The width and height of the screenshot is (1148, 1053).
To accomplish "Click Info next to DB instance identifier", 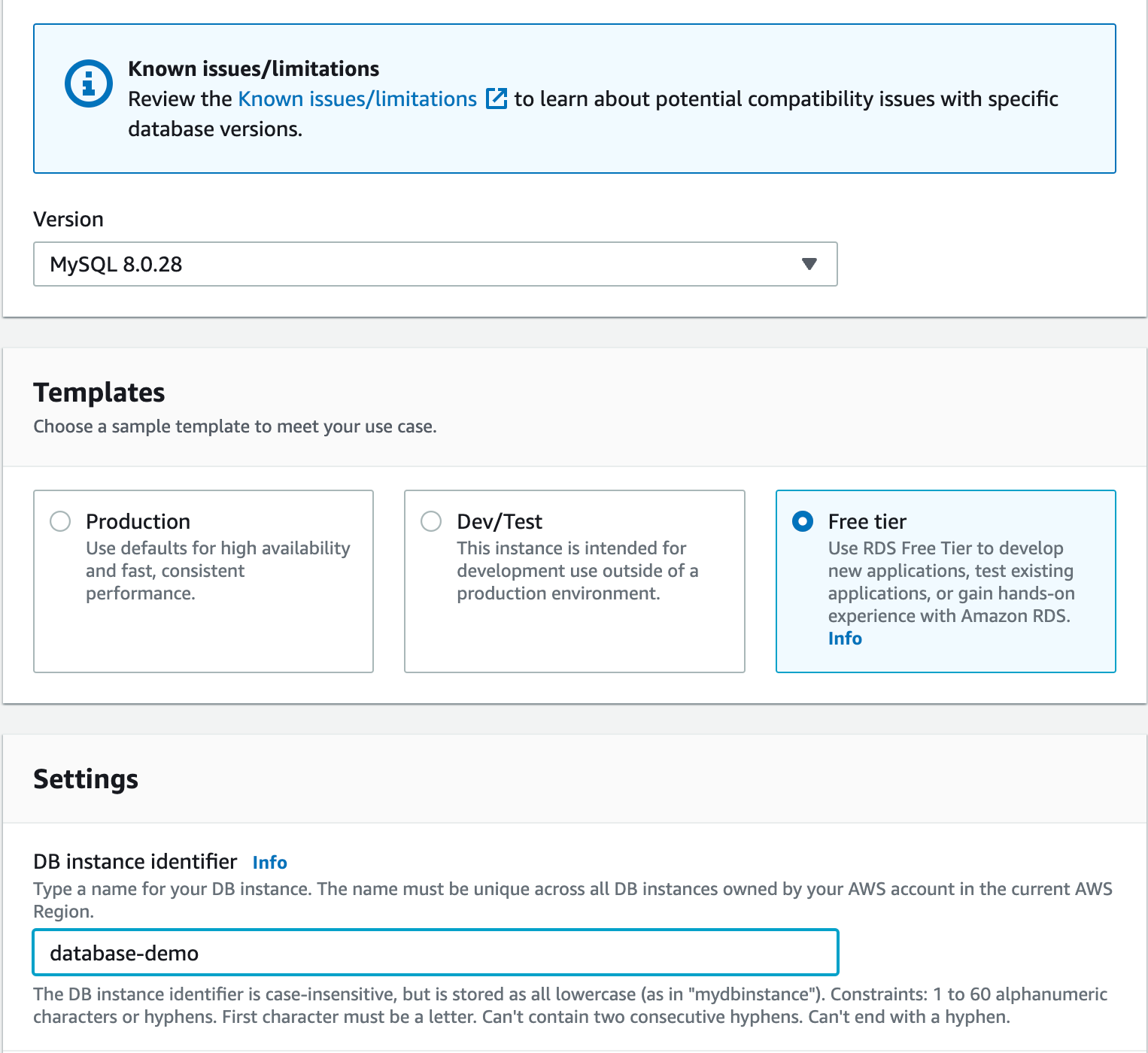I will 269,863.
